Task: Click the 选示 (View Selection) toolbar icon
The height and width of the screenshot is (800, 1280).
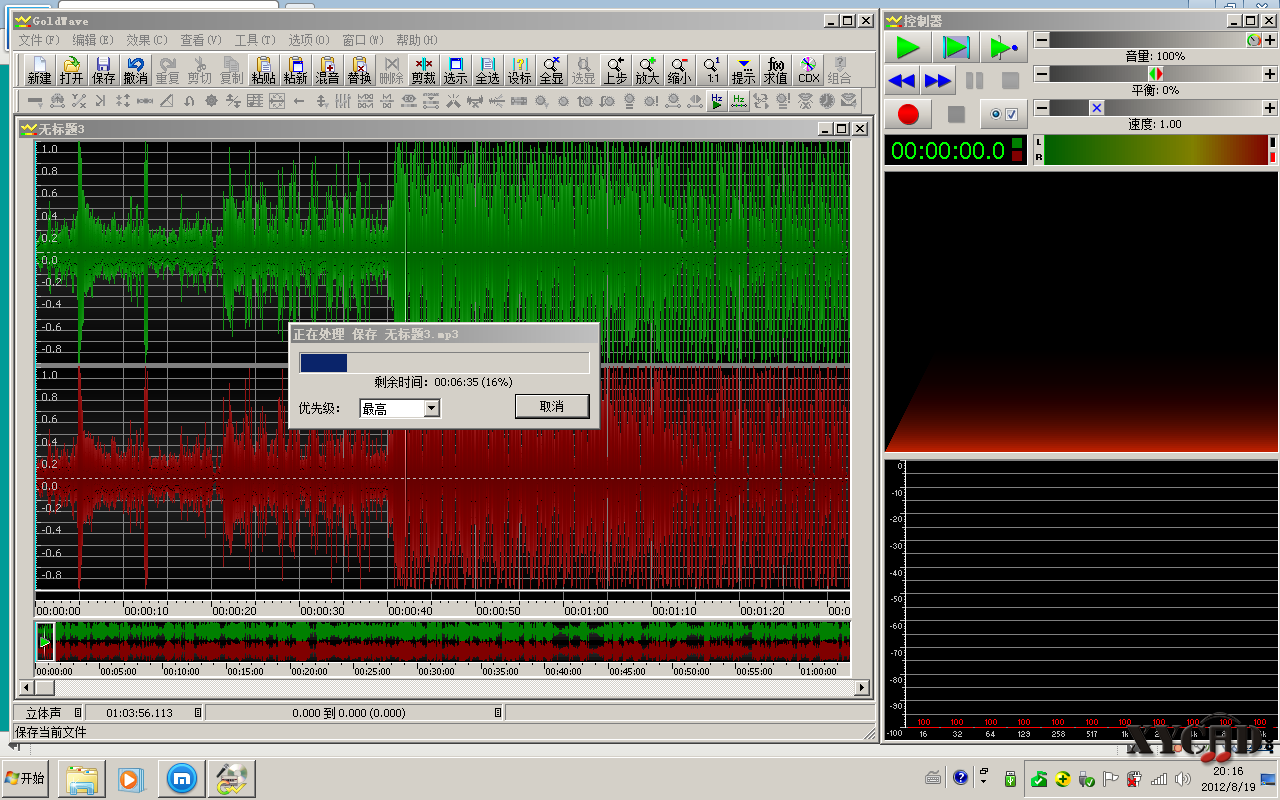Action: coord(455,70)
